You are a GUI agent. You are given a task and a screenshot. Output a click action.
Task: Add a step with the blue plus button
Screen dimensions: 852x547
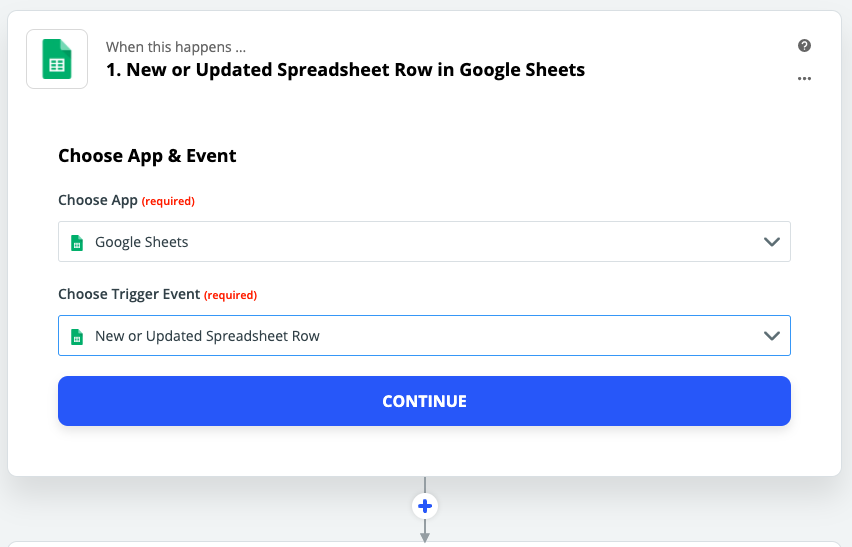coord(425,507)
